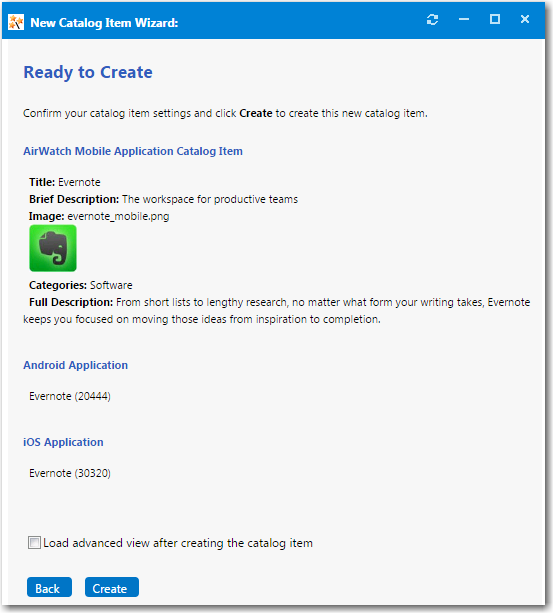Click the green Evernote elephant image

pos(53,248)
